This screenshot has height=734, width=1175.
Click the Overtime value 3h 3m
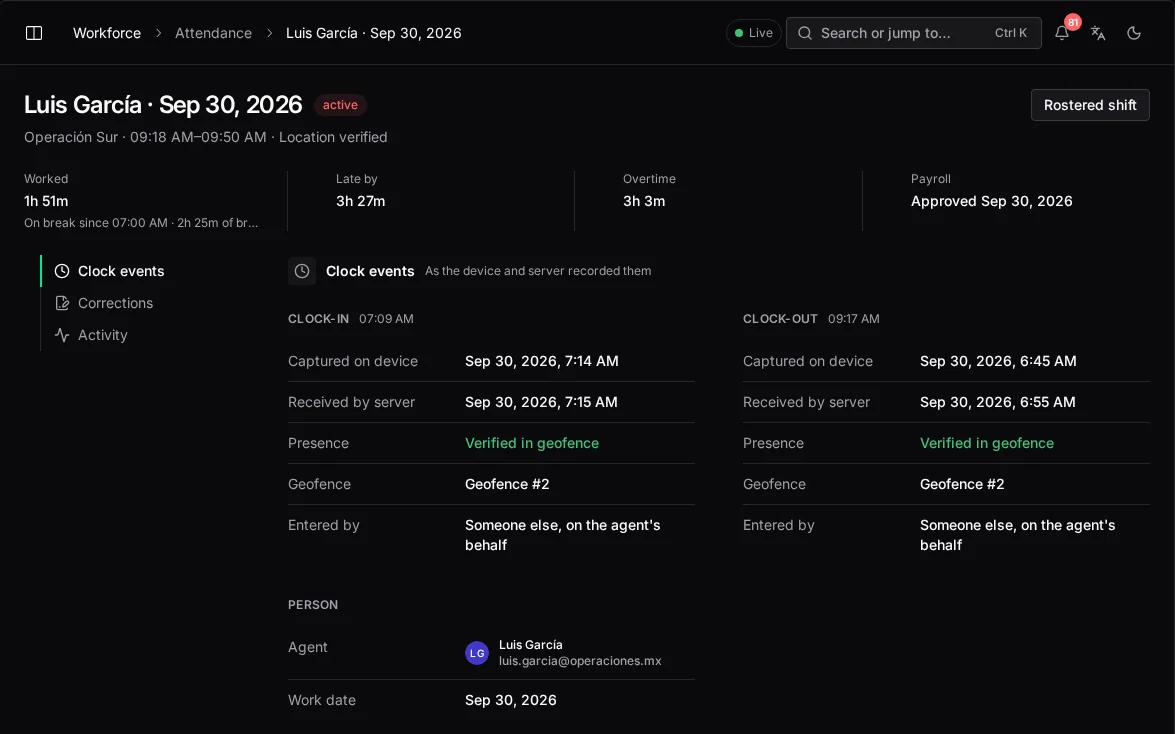(x=644, y=201)
